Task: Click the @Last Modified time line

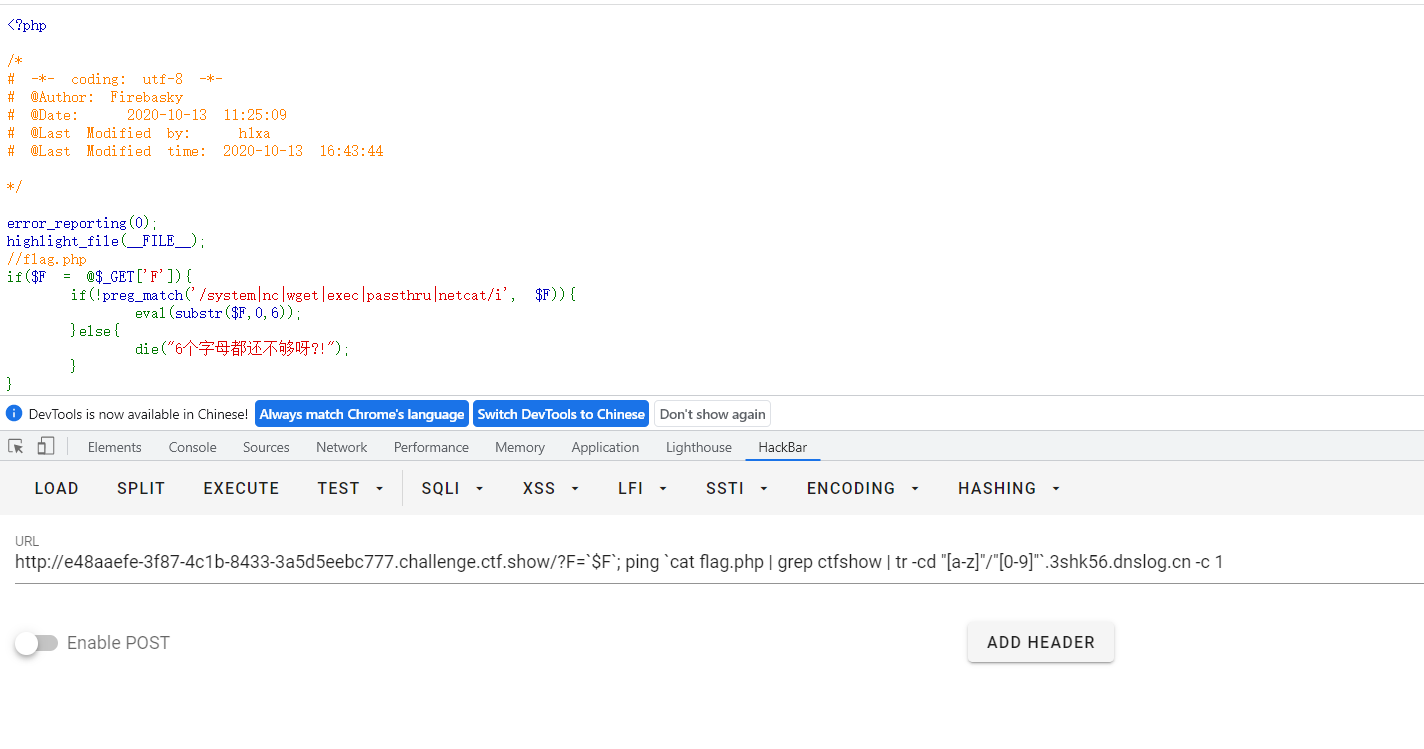Action: point(195,151)
